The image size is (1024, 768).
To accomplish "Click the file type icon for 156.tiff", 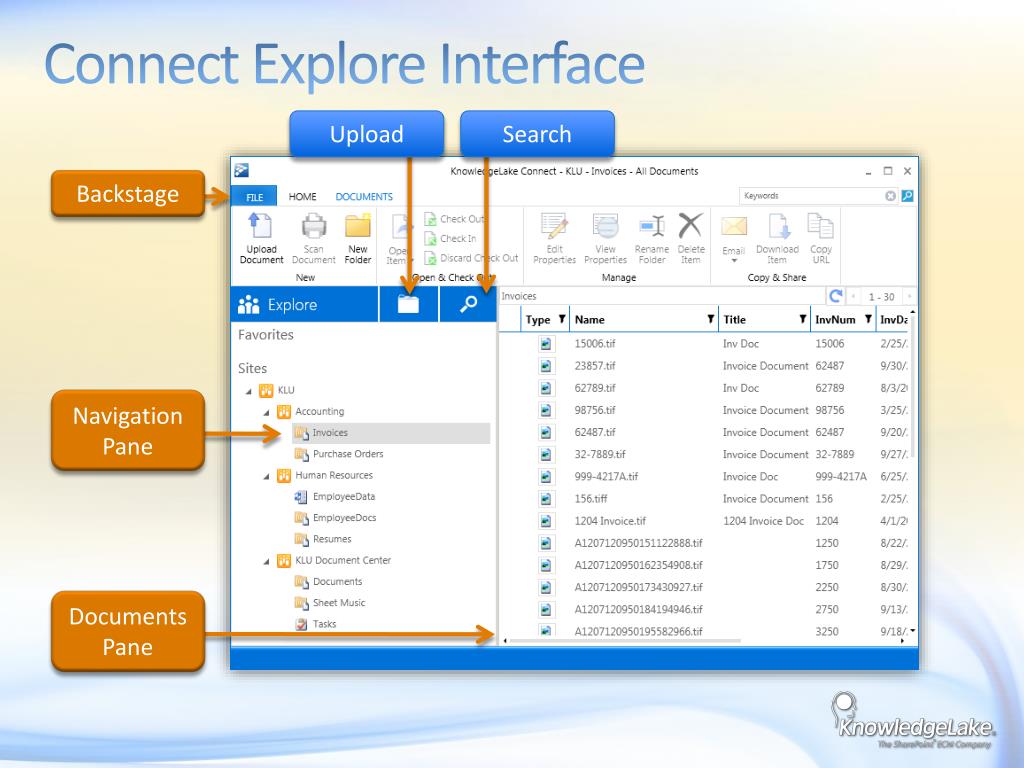I will click(x=546, y=499).
